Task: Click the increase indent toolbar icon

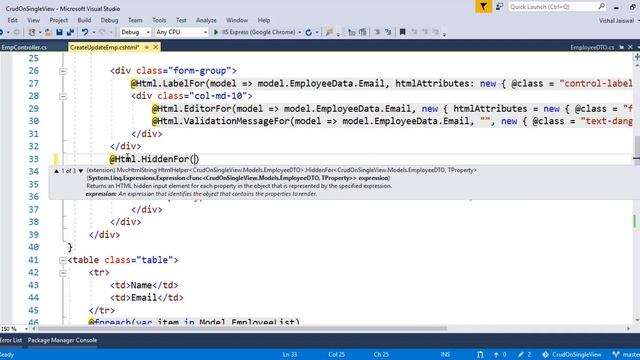Action: [362, 32]
